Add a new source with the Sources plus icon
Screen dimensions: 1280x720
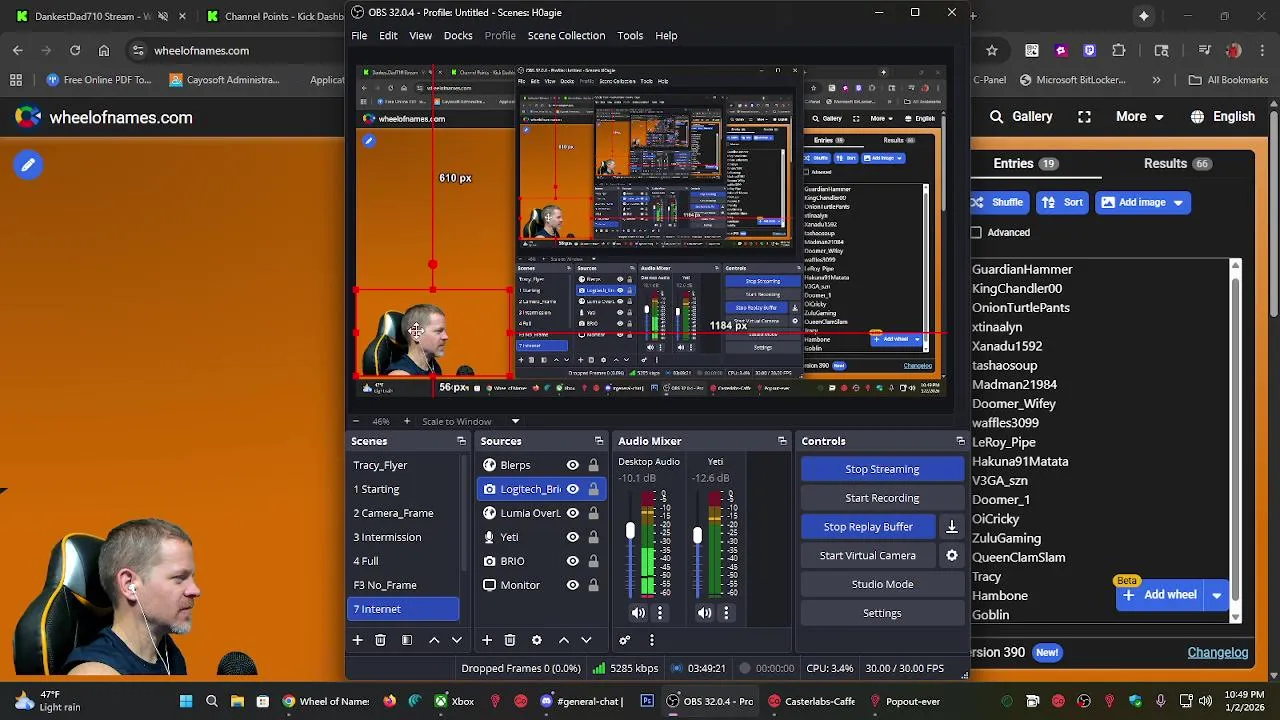click(486, 640)
